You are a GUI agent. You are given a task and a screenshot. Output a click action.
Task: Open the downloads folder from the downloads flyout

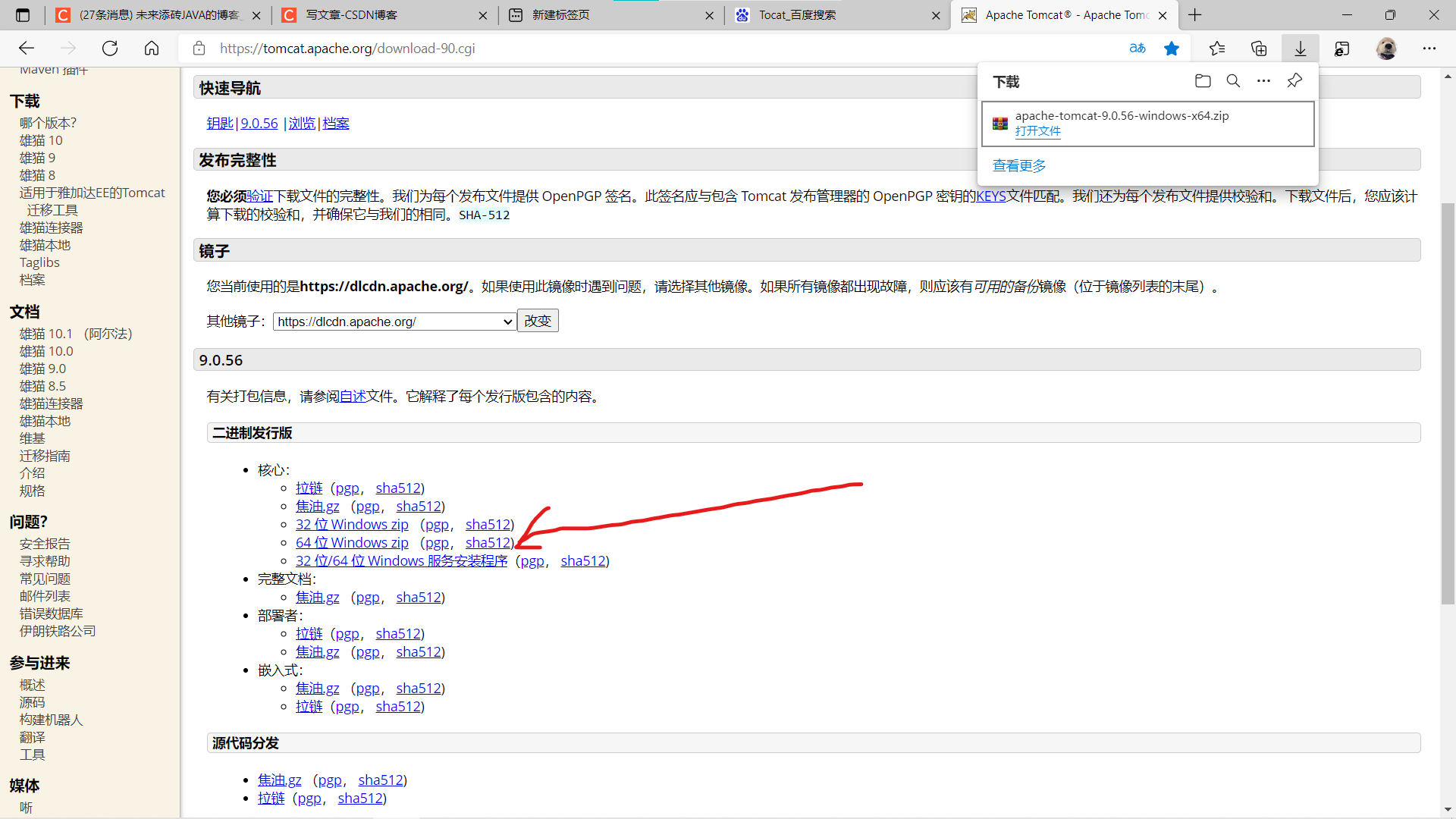click(x=1203, y=80)
